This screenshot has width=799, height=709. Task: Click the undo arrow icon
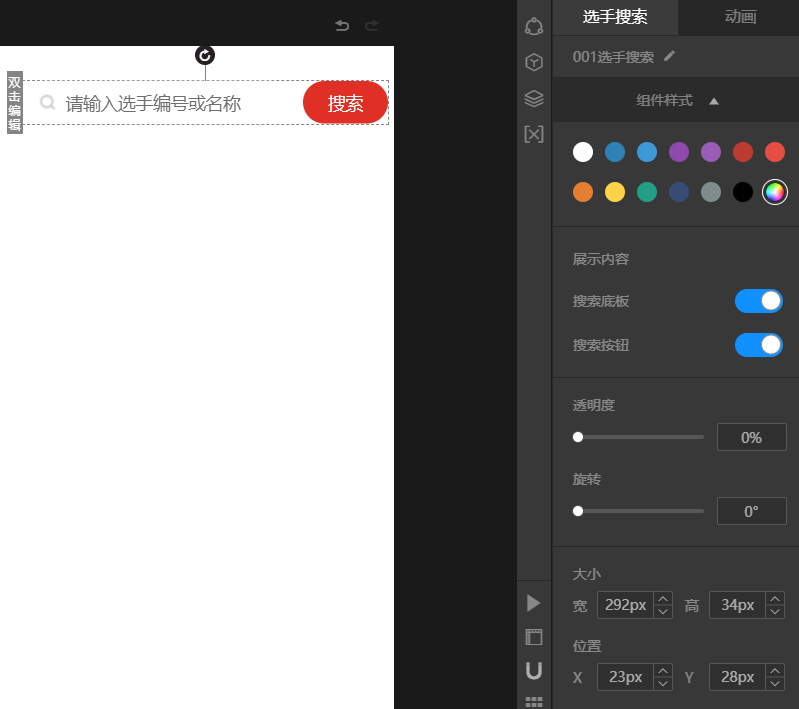pos(342,25)
